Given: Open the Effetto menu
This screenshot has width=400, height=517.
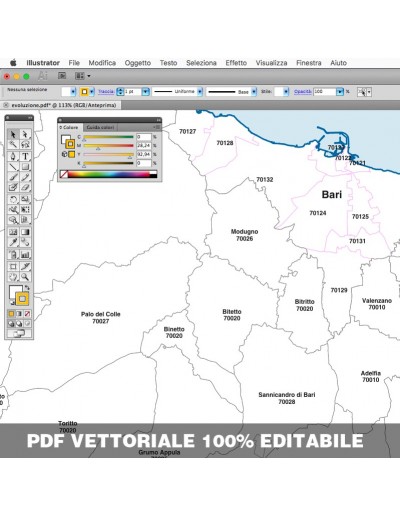Looking at the screenshot, I should click(236, 63).
